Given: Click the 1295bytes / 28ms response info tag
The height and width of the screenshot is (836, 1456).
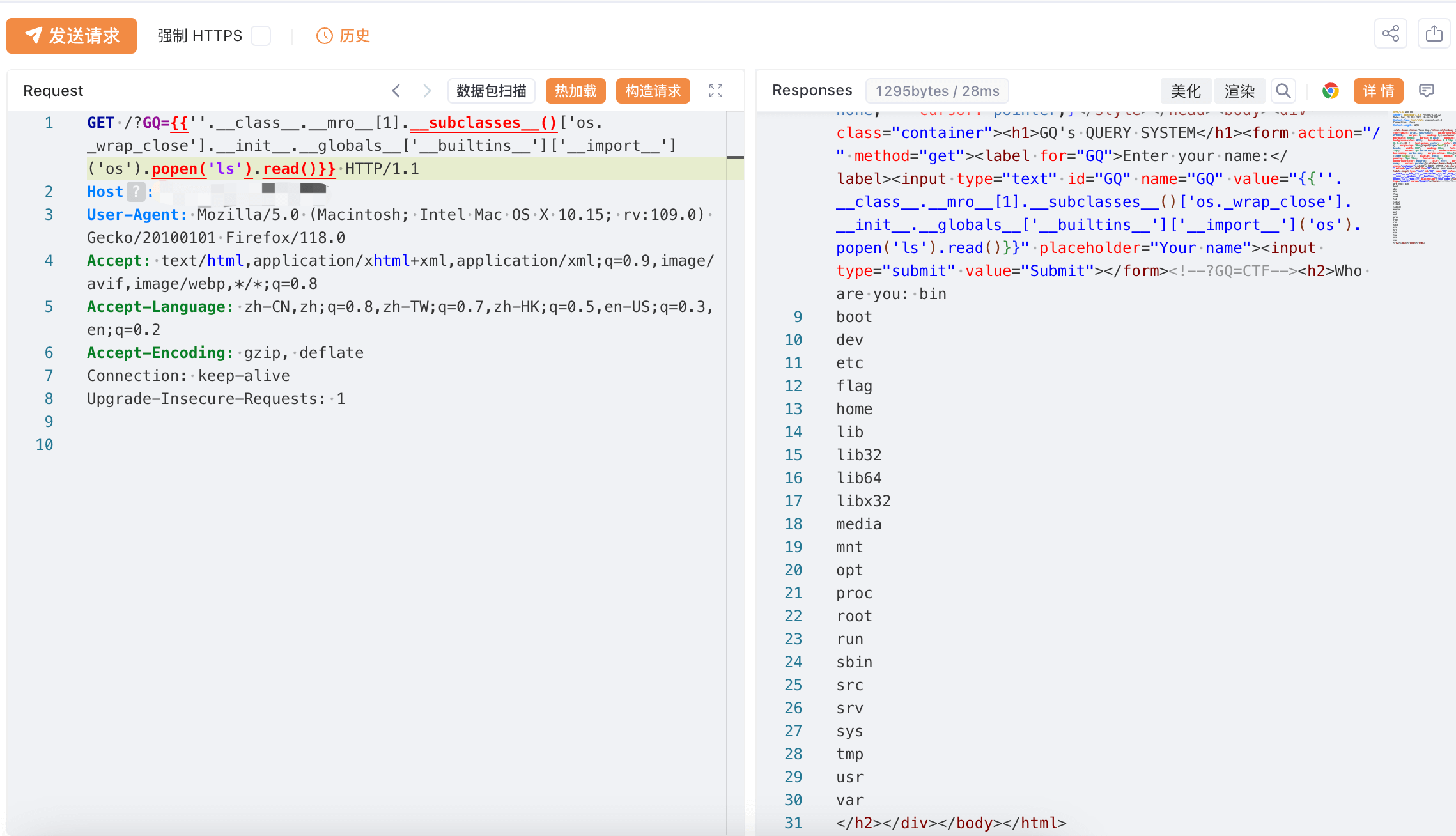Looking at the screenshot, I should coord(937,91).
